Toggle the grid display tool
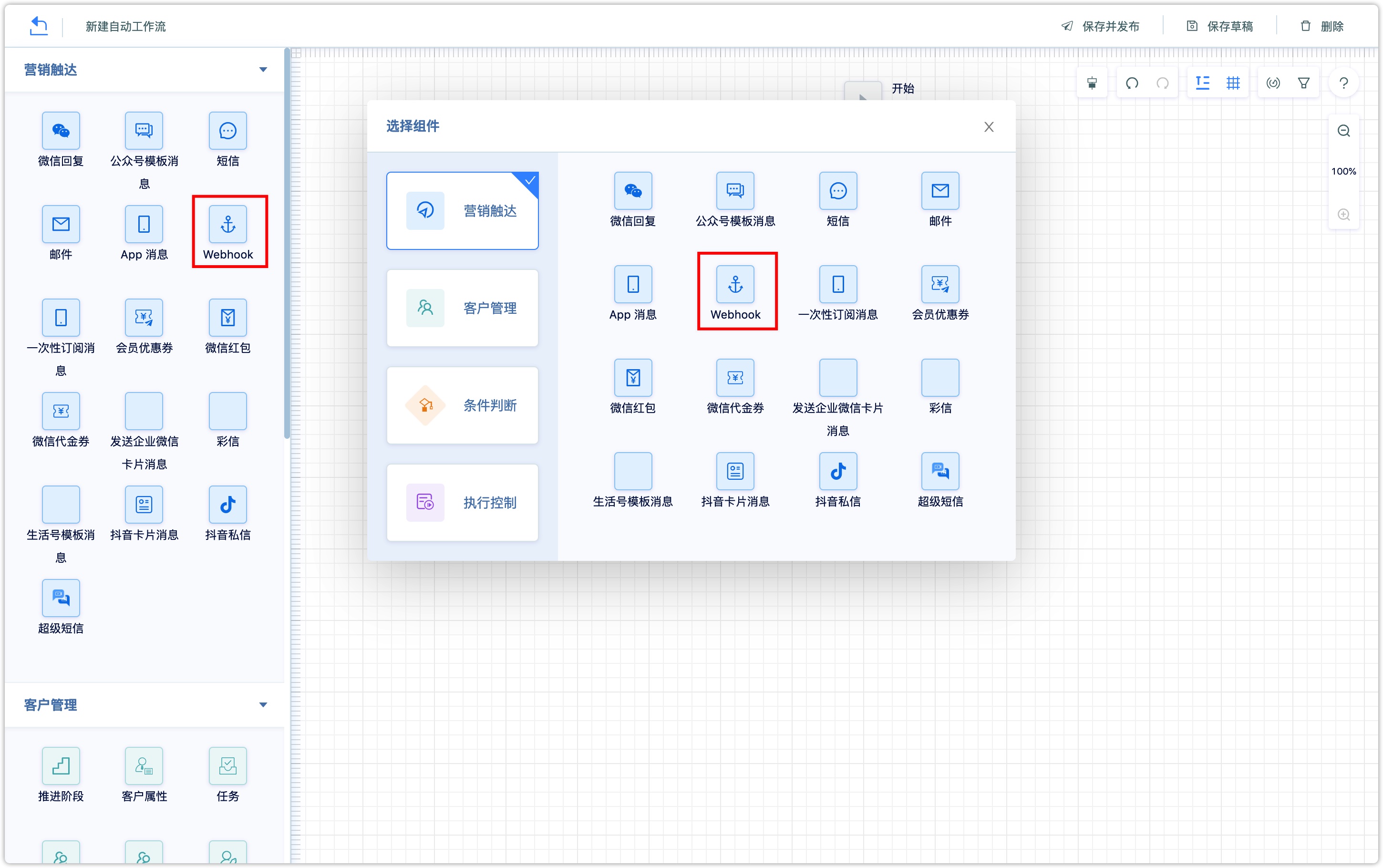 (1233, 83)
